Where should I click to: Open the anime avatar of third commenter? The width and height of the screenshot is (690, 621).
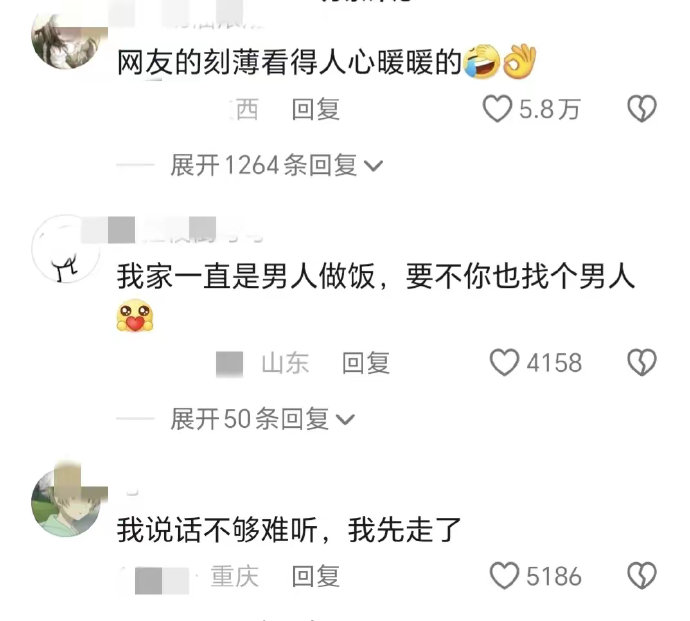coord(66,502)
